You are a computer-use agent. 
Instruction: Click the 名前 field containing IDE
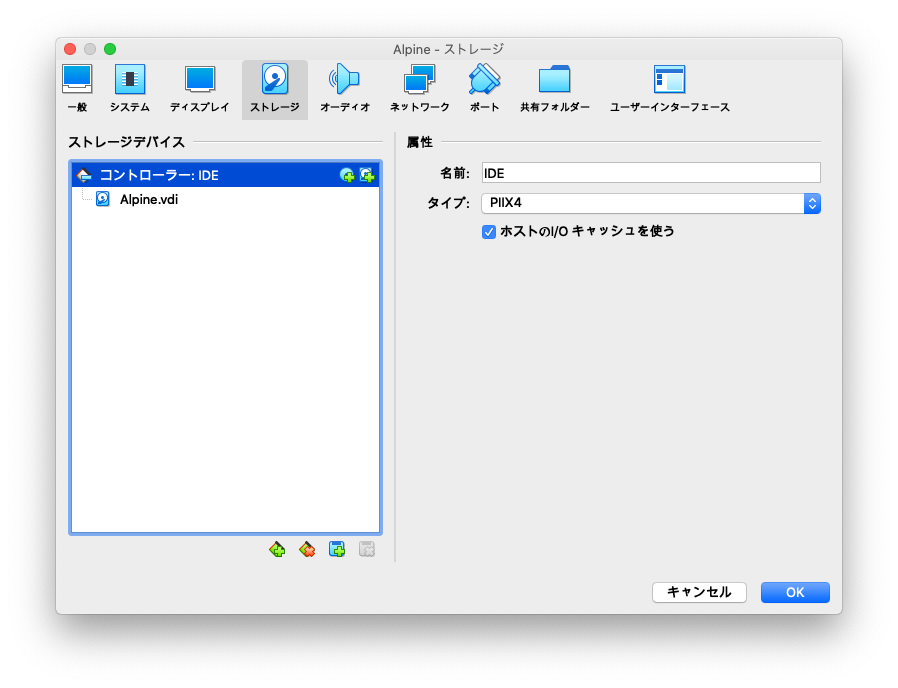tap(651, 173)
